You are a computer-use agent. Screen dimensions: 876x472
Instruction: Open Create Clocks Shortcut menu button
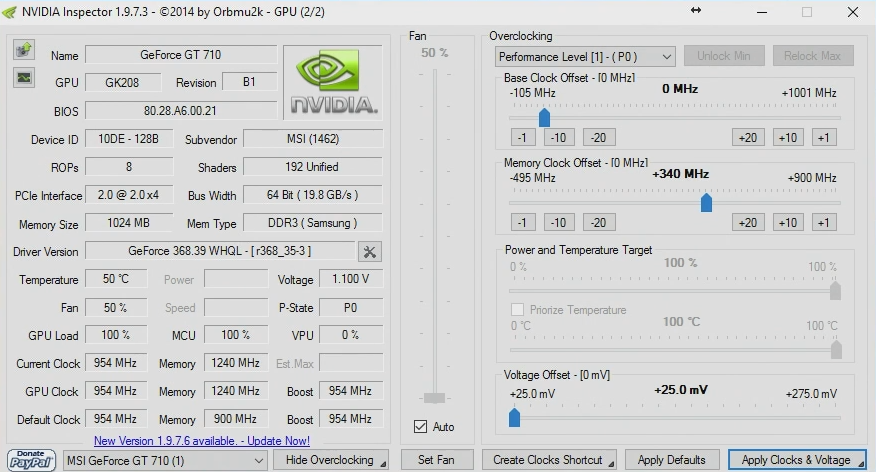pyautogui.click(x=549, y=460)
